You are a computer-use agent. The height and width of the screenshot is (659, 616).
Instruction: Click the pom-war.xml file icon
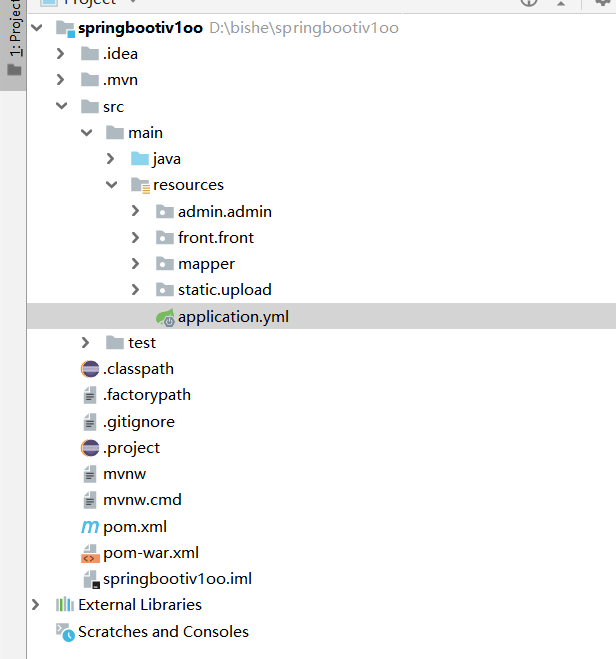click(90, 553)
